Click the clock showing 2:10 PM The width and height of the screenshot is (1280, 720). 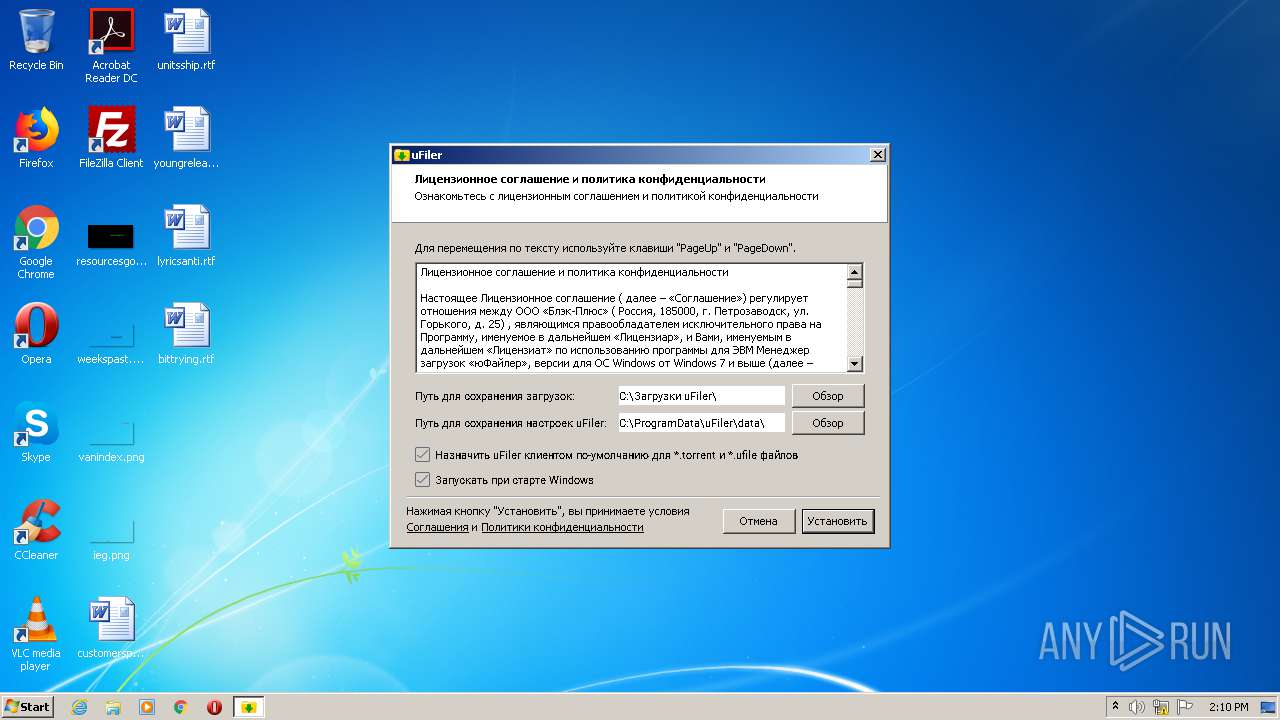(1228, 707)
